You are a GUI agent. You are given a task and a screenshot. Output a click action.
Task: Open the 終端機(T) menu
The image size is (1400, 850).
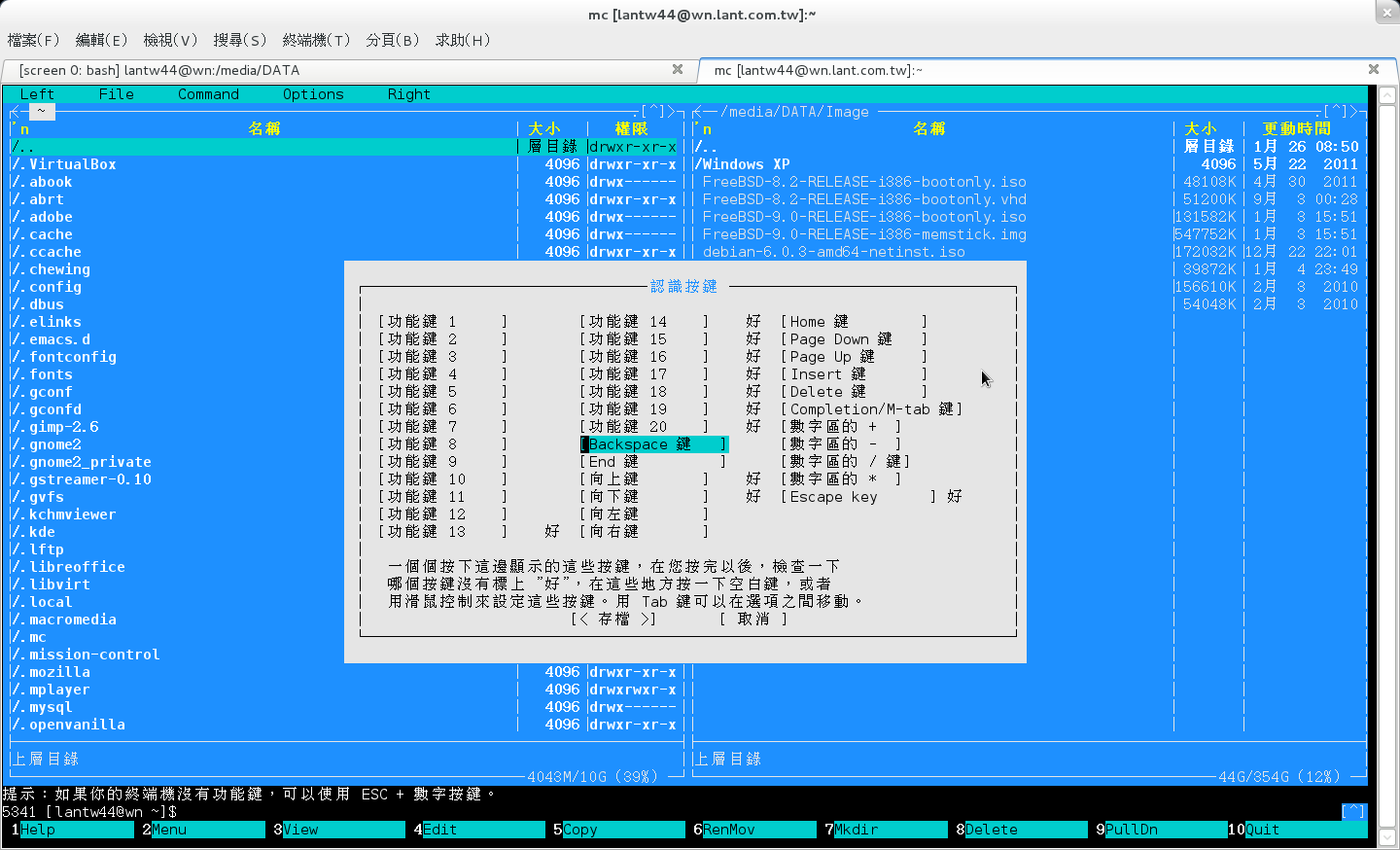pyautogui.click(x=316, y=40)
